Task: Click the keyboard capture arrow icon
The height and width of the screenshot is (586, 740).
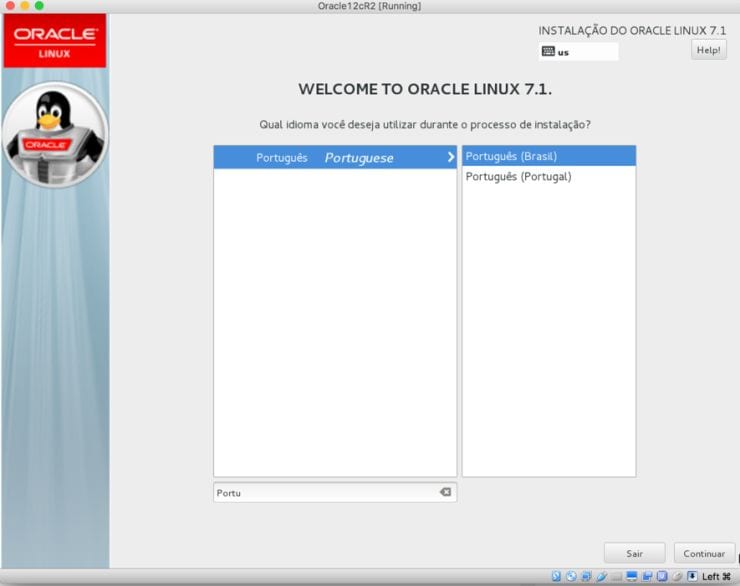Action: coord(692,576)
